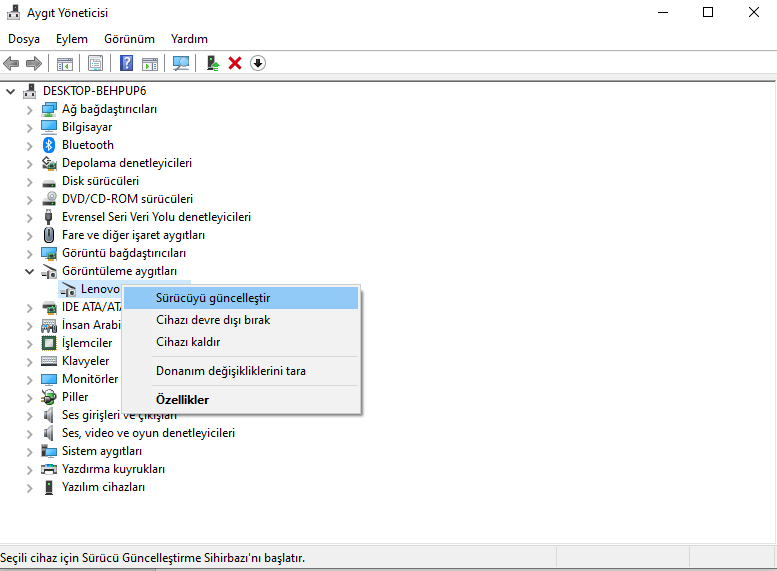
Task: Open the Görünüm menu
Action: point(129,39)
